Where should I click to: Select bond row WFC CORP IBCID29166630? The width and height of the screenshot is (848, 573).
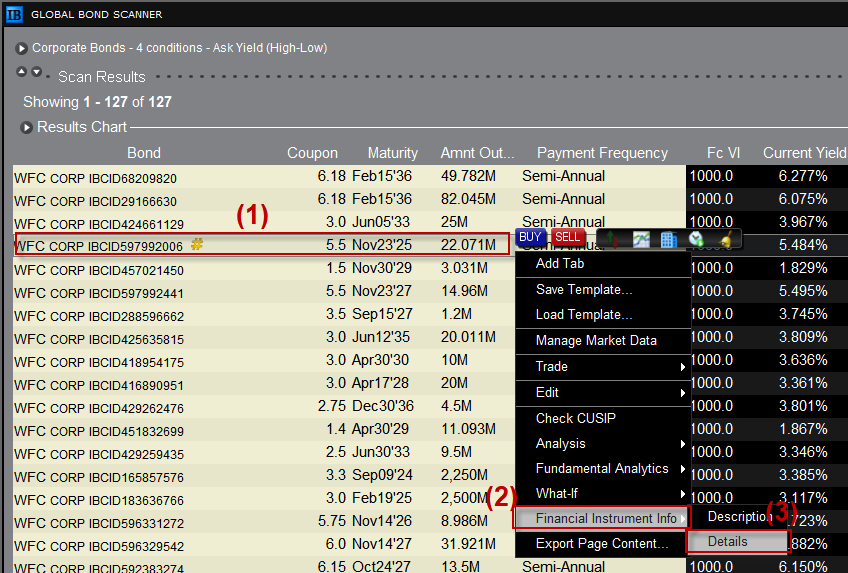point(430,199)
